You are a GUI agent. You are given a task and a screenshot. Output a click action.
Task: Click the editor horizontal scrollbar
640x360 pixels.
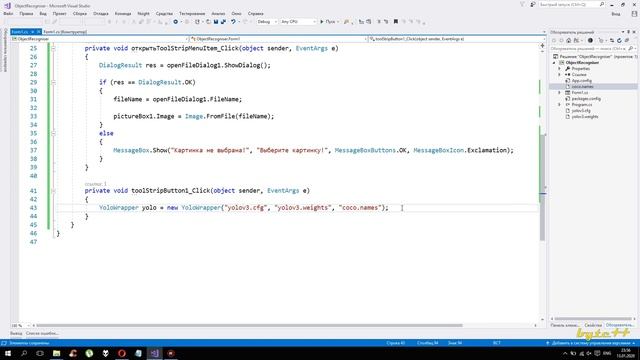[249, 326]
